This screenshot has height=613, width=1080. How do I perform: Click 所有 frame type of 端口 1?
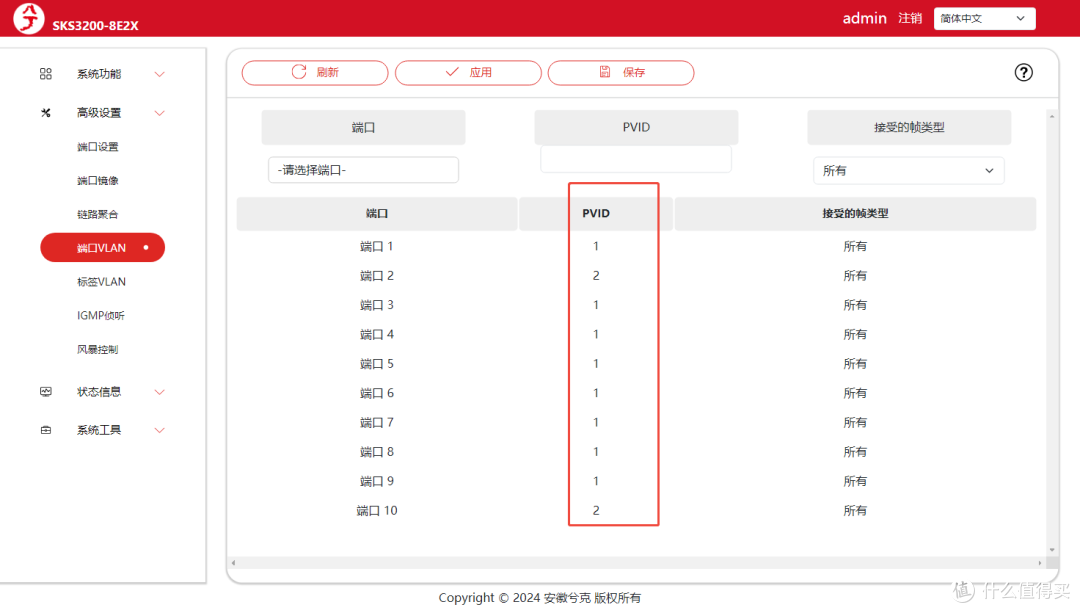(855, 247)
